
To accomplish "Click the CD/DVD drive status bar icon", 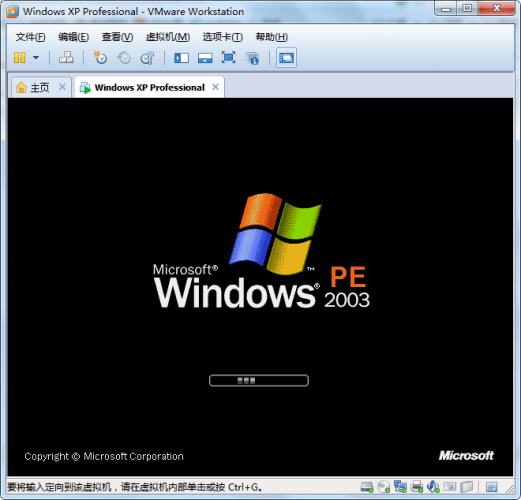I will click(x=383, y=487).
